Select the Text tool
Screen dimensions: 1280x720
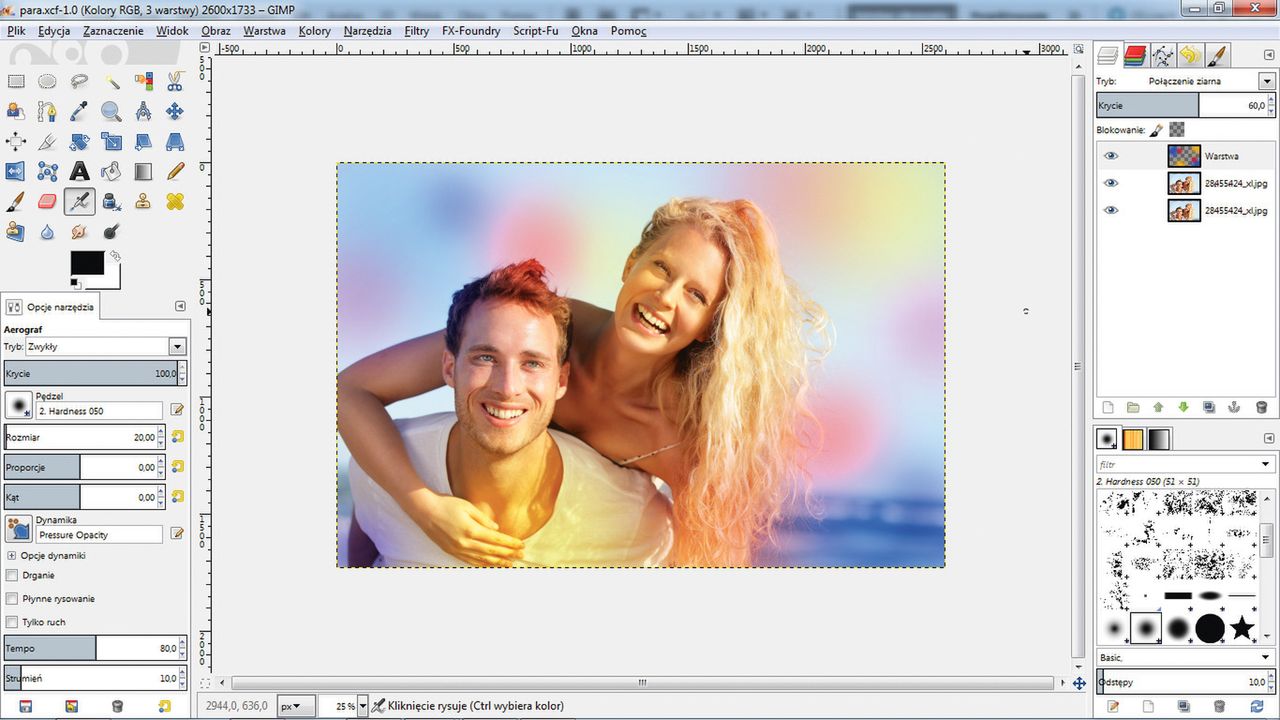click(x=79, y=172)
